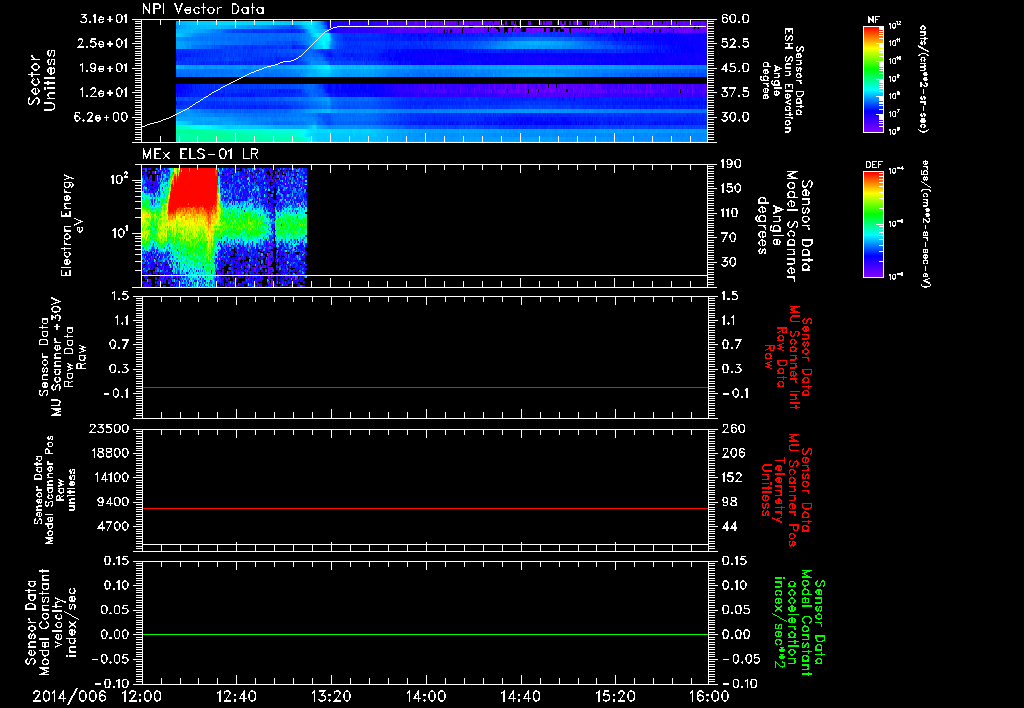Click the 4700 scanner position tick
This screenshot has height=708, width=1024.
112,526
